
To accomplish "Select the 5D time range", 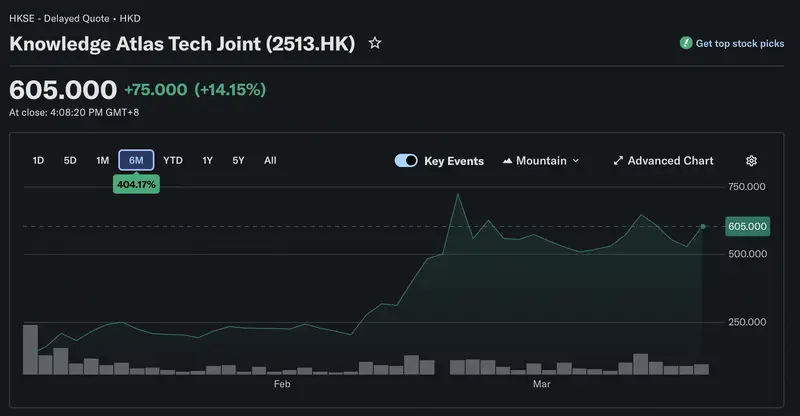I will tap(70, 160).
